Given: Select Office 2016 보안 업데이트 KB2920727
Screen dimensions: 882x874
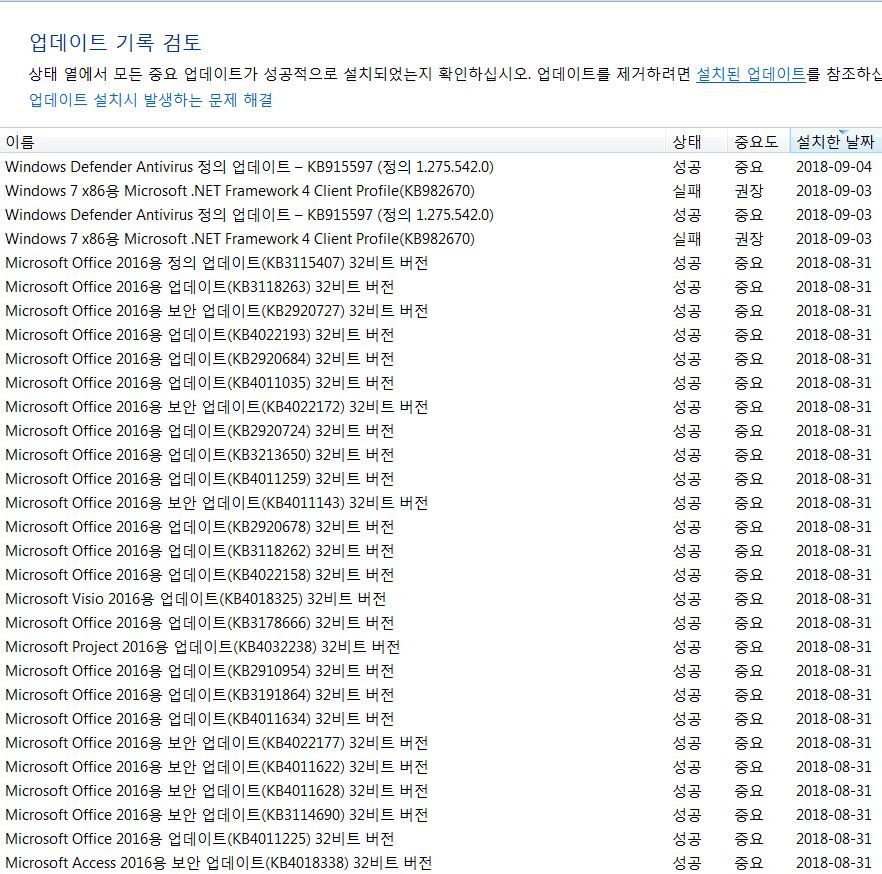Looking at the screenshot, I should tap(441, 311).
